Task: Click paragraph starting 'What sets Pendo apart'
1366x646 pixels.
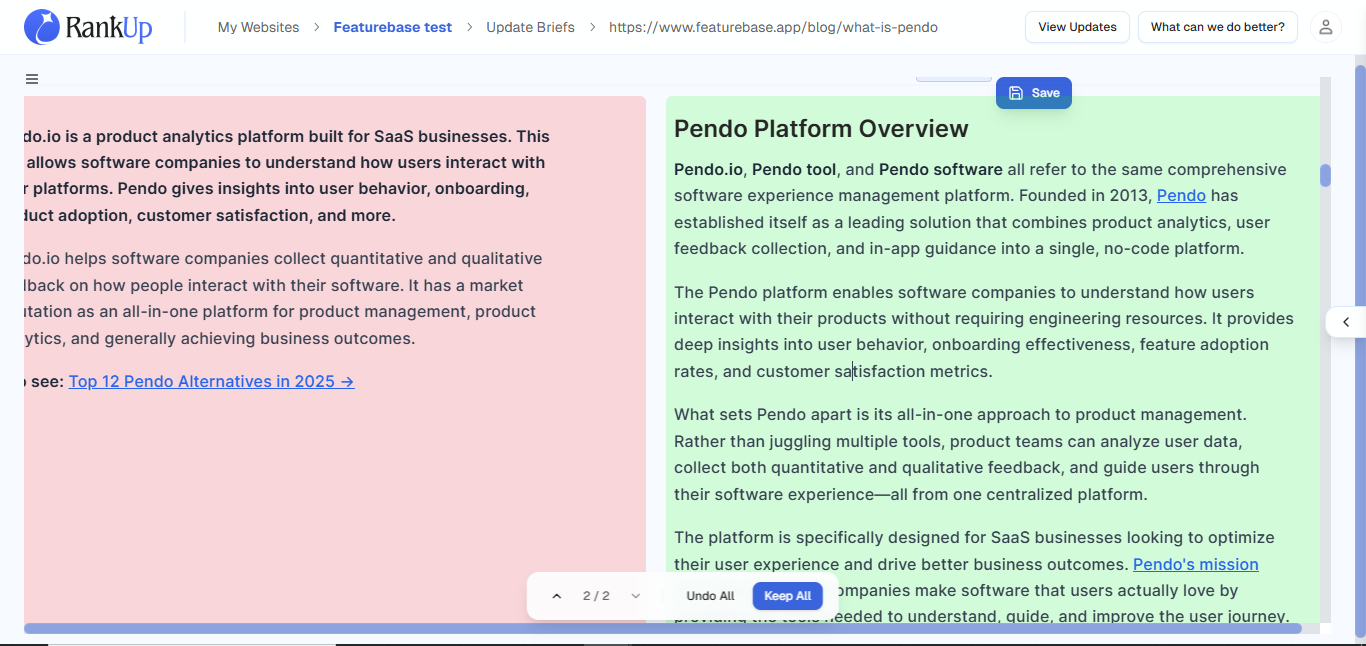Action: point(966,454)
